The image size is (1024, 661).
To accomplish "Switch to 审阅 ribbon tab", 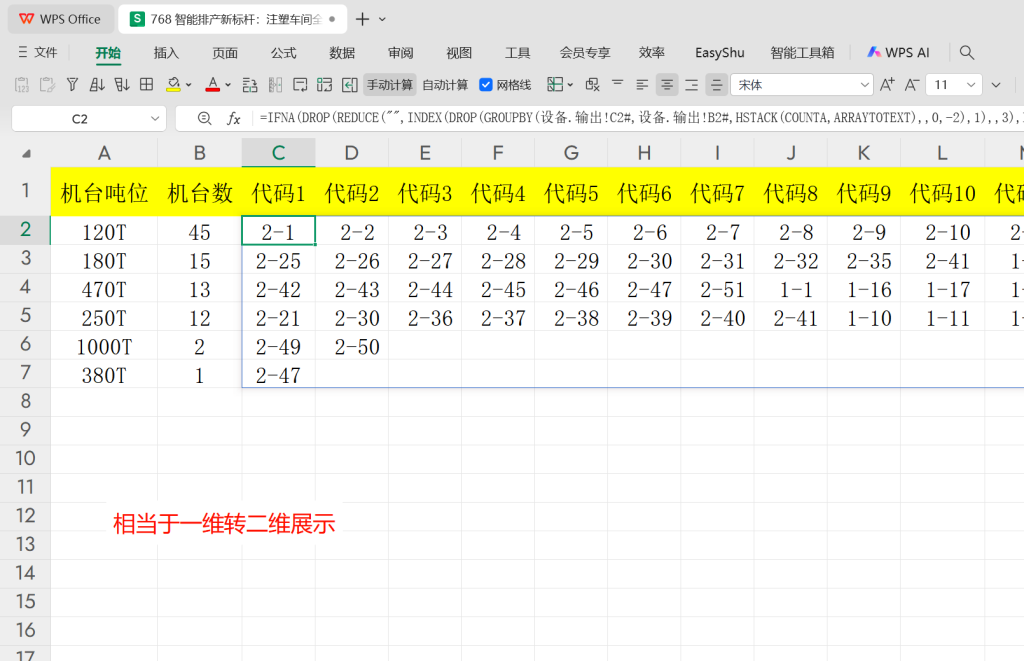I will [400, 53].
